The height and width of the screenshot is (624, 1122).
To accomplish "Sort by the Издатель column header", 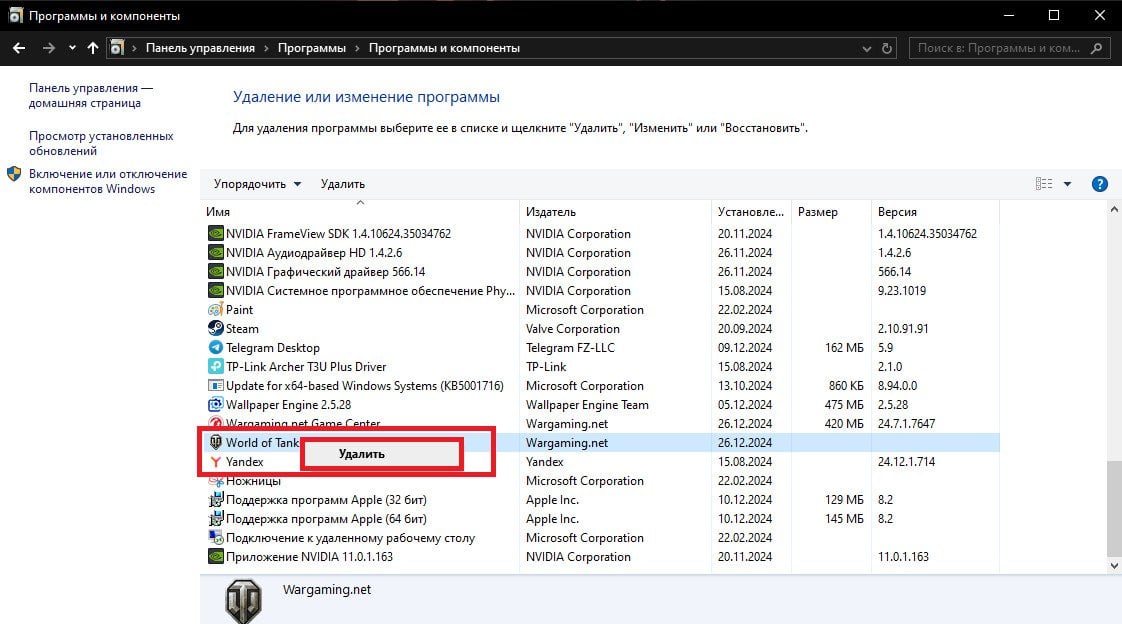I will pyautogui.click(x=551, y=212).
